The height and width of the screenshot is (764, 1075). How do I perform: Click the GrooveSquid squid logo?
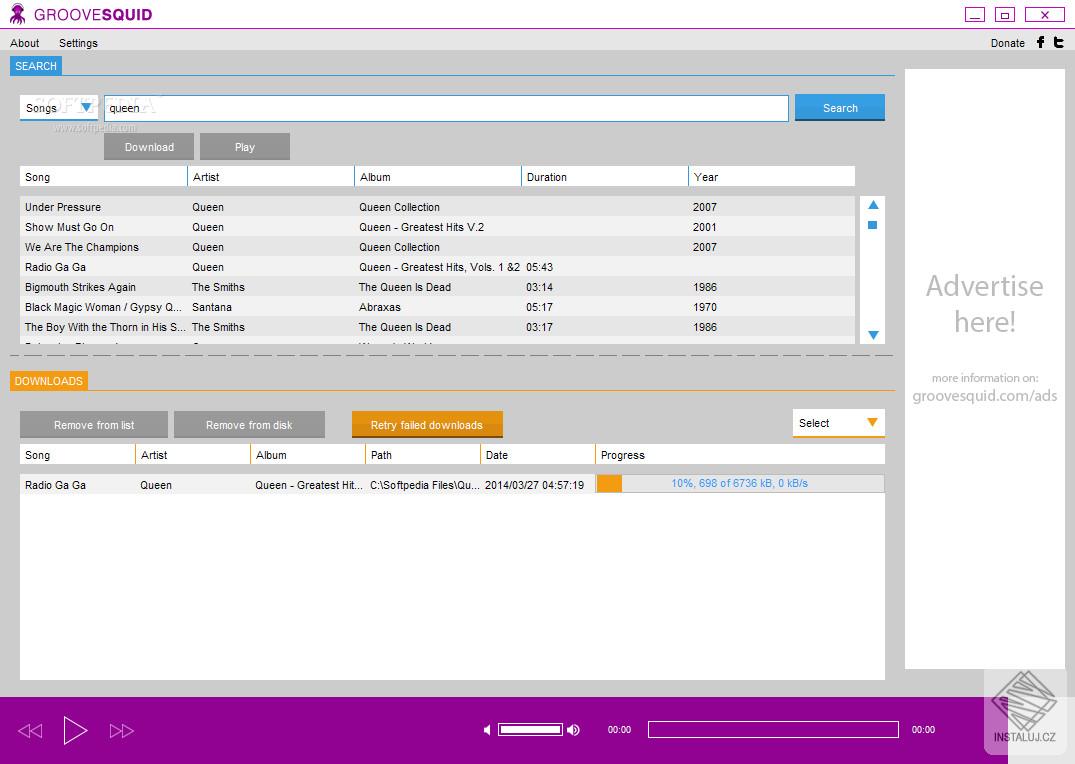pos(17,14)
